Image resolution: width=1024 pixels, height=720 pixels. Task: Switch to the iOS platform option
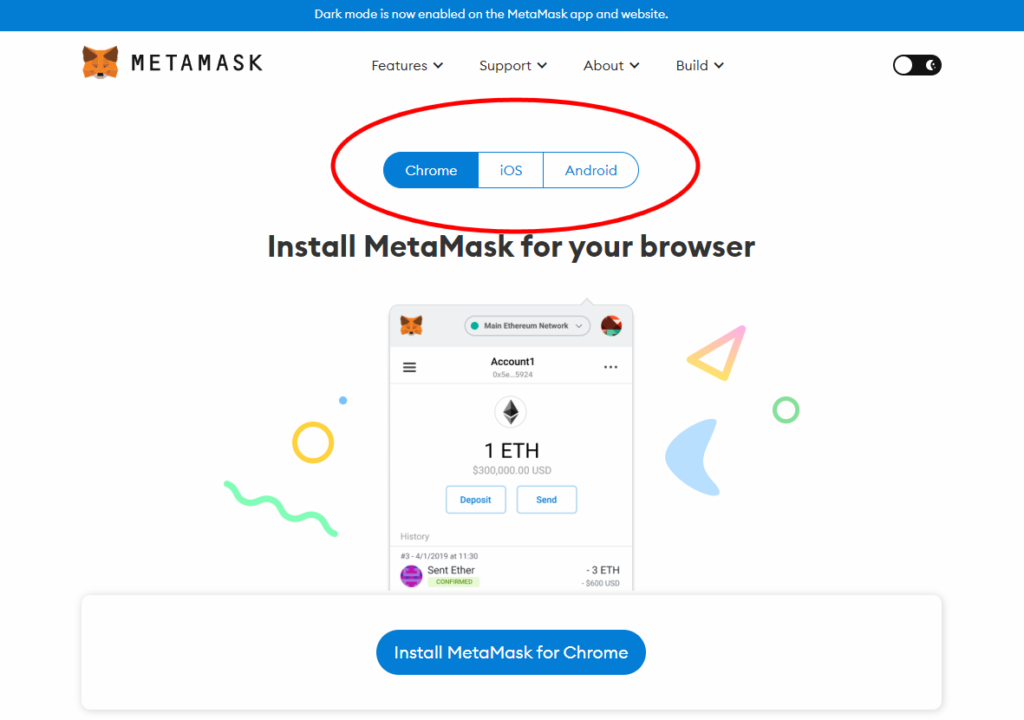[x=511, y=171]
